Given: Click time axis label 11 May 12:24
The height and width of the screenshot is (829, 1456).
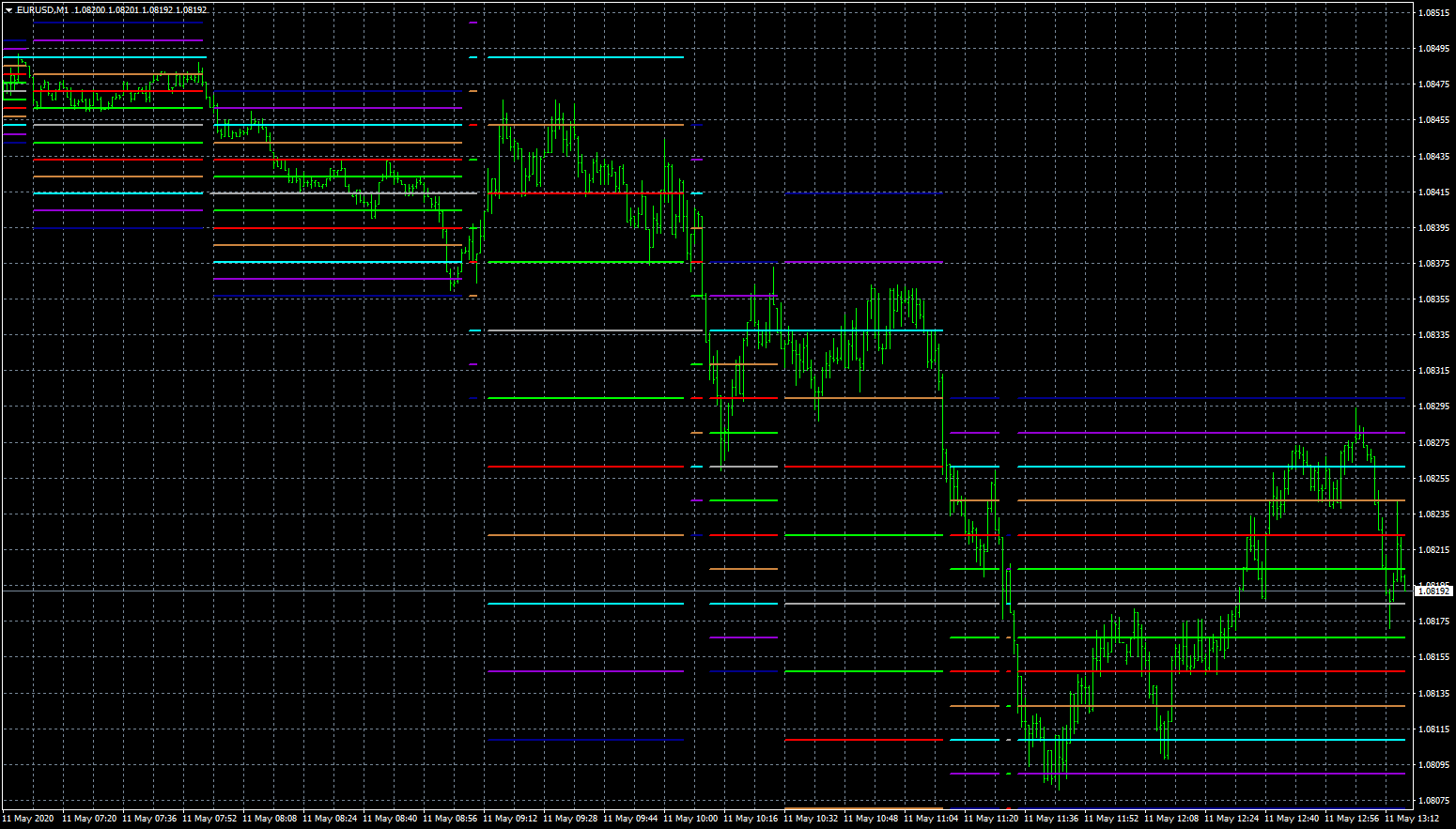Looking at the screenshot, I should click(x=1231, y=819).
